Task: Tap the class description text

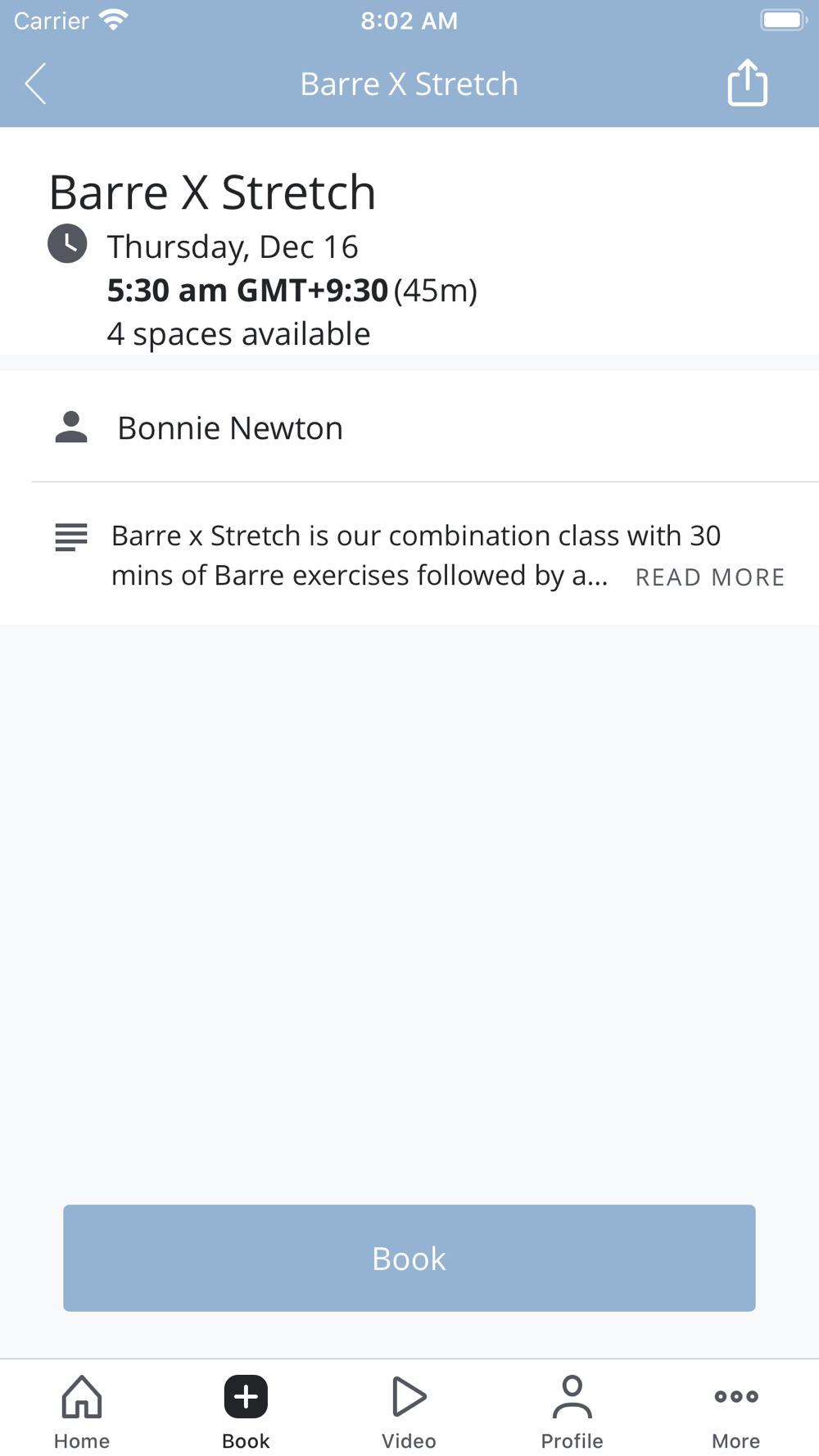Action: click(416, 555)
